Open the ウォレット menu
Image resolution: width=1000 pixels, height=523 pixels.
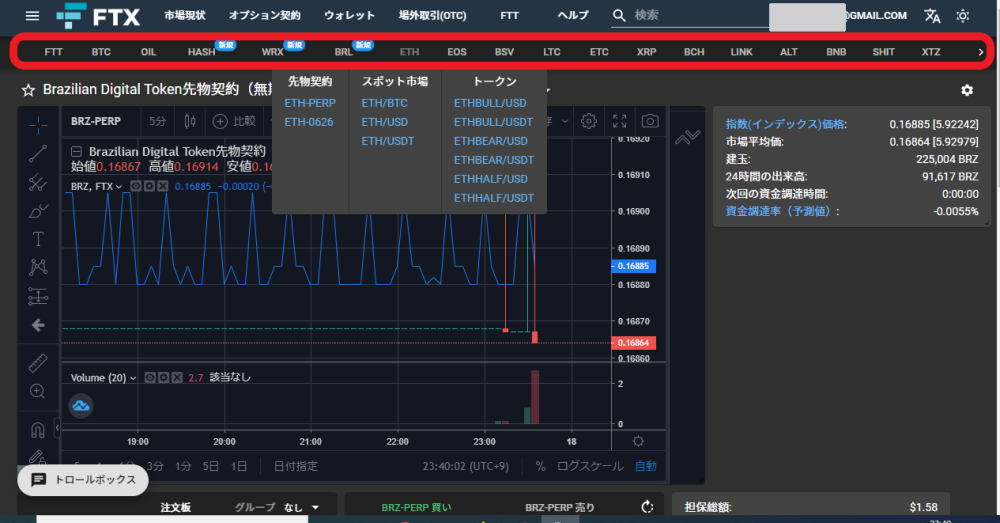tap(349, 15)
